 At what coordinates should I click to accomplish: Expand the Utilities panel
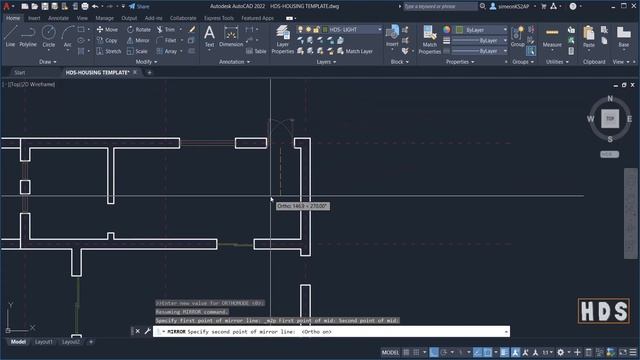(x=557, y=62)
